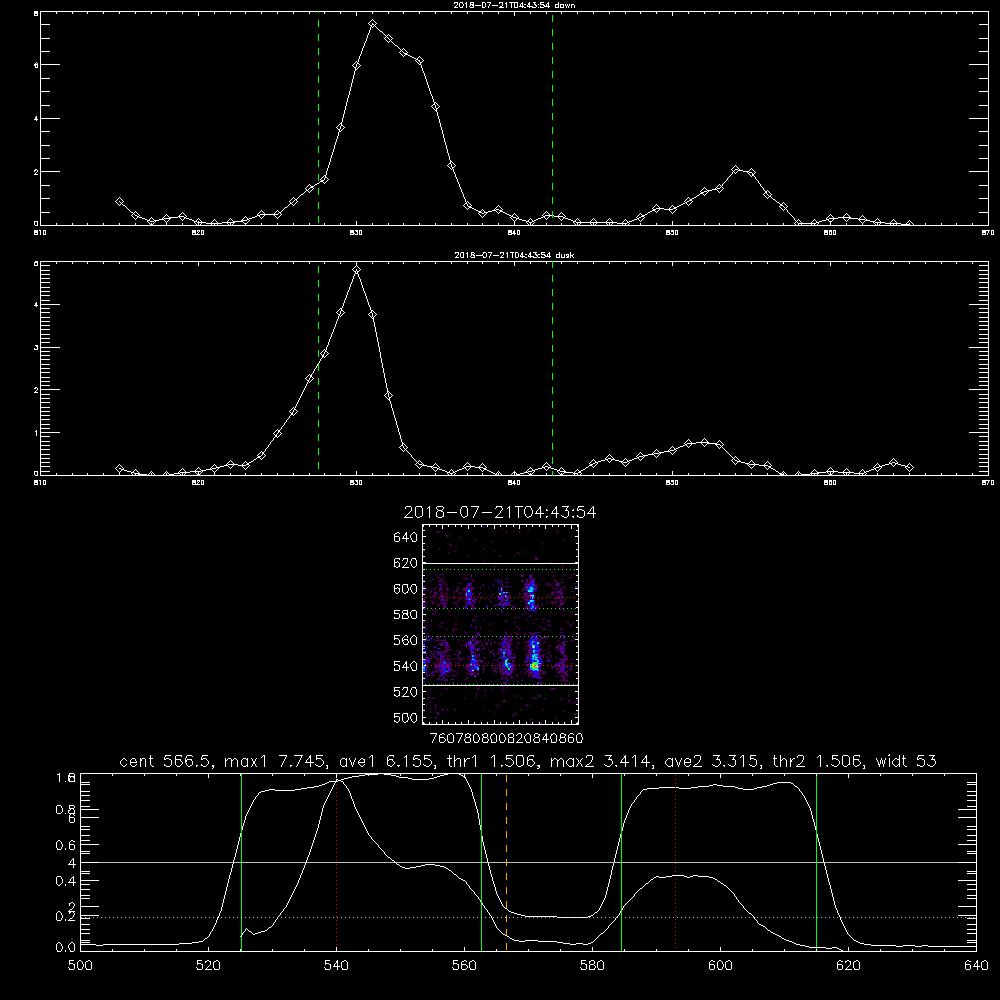Click the secondary peak marker near 854 in top plot

(735, 170)
